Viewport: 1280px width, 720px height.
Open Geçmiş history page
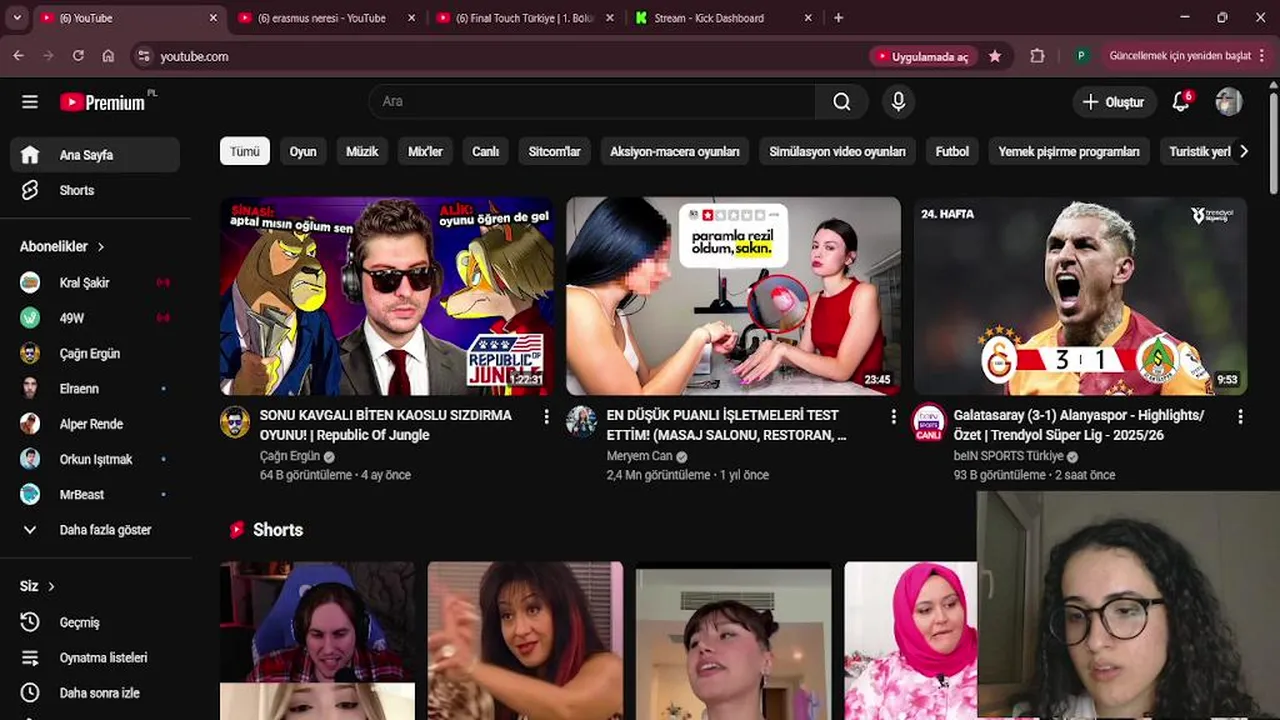point(95,622)
